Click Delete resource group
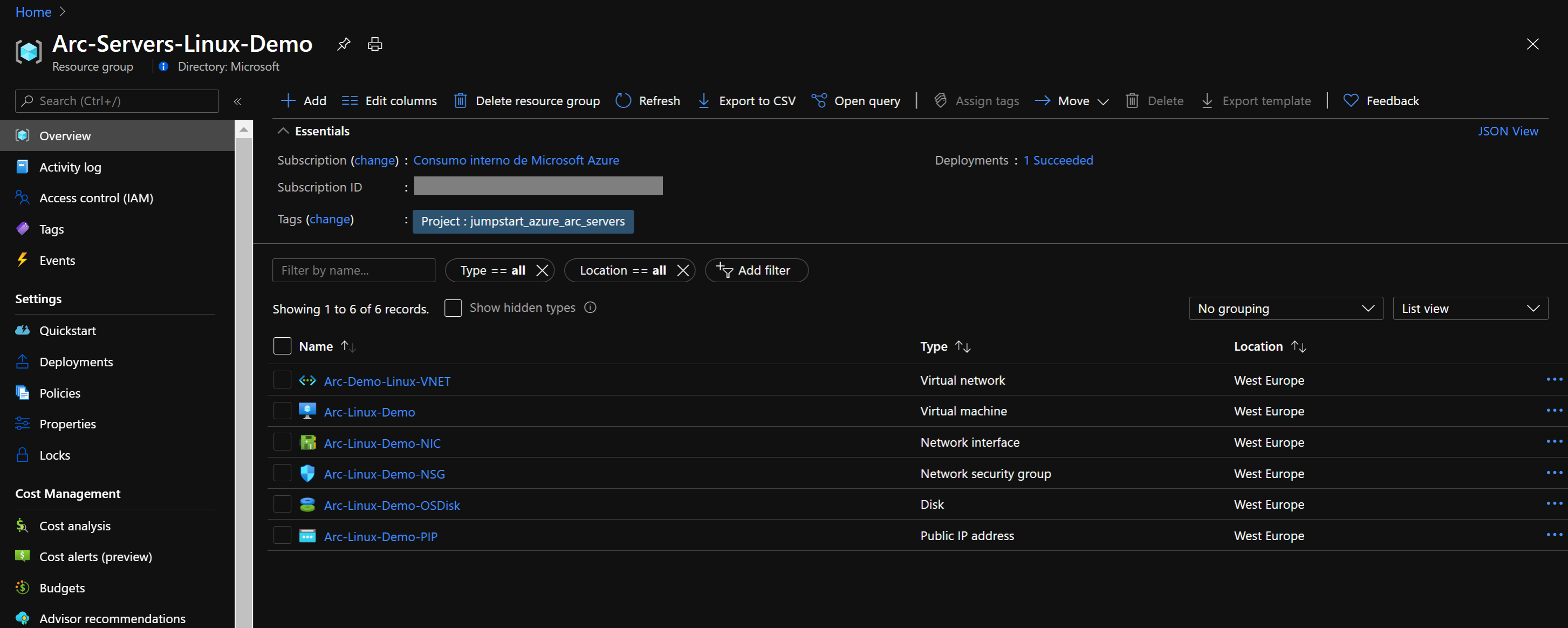The height and width of the screenshot is (628, 1568). tap(526, 100)
